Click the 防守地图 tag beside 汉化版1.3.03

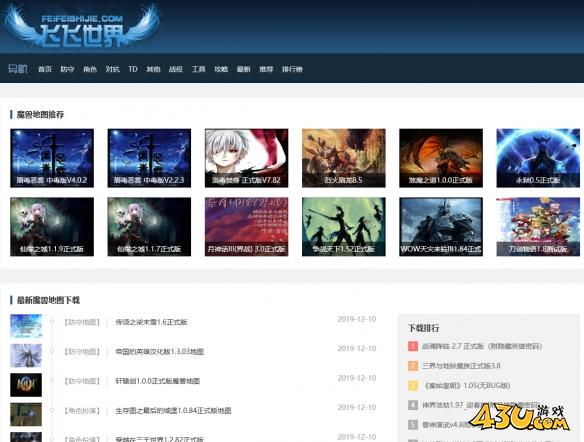point(82,352)
